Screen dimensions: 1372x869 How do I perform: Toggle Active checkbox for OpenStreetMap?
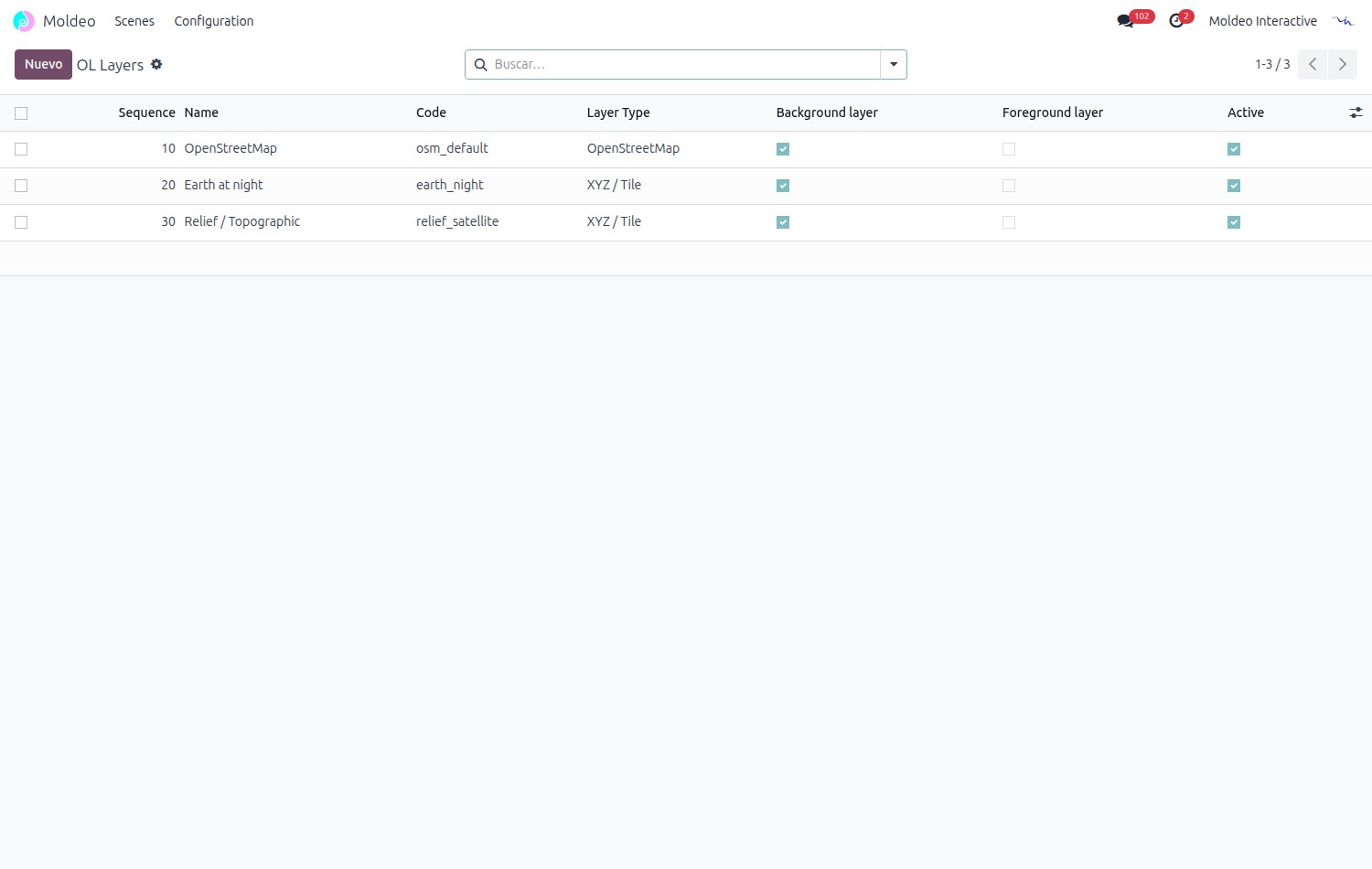pos(1234,149)
